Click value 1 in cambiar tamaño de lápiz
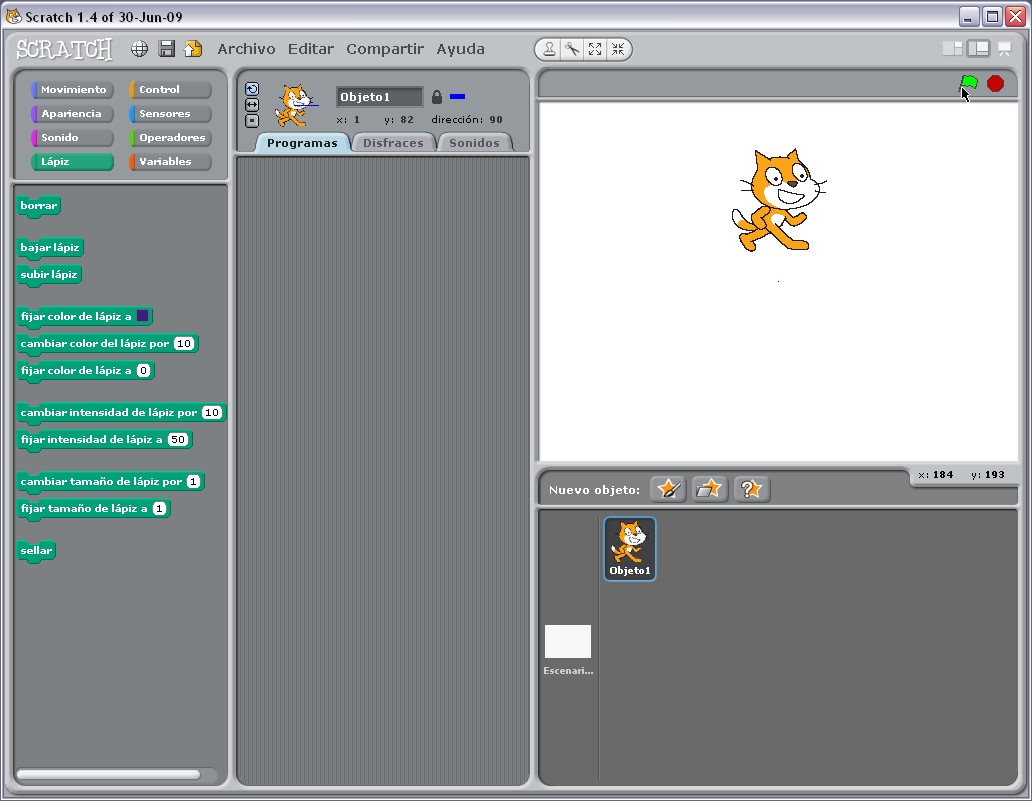Screen dimensions: 1032x801 pyautogui.click(x=193, y=482)
